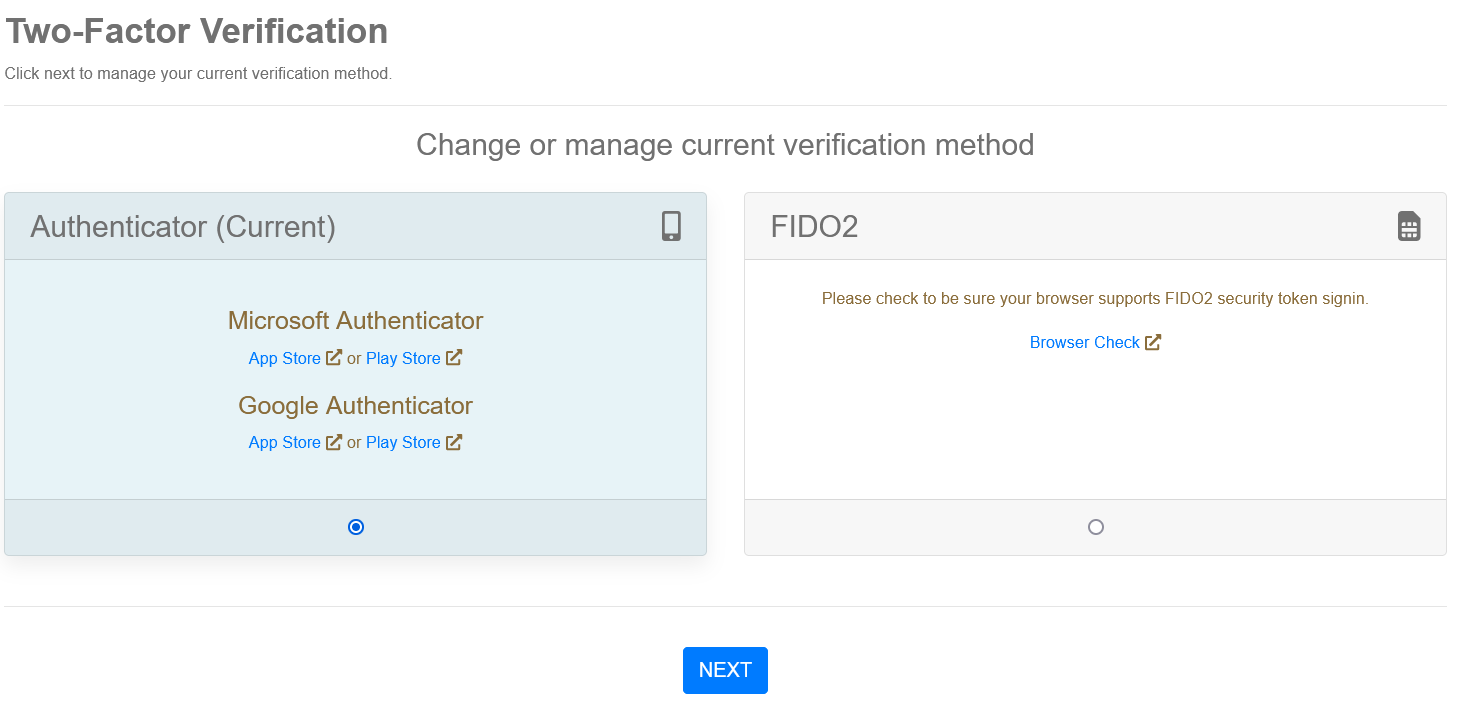
Task: Click the 'Please check to be sure' notice
Action: (1095, 298)
